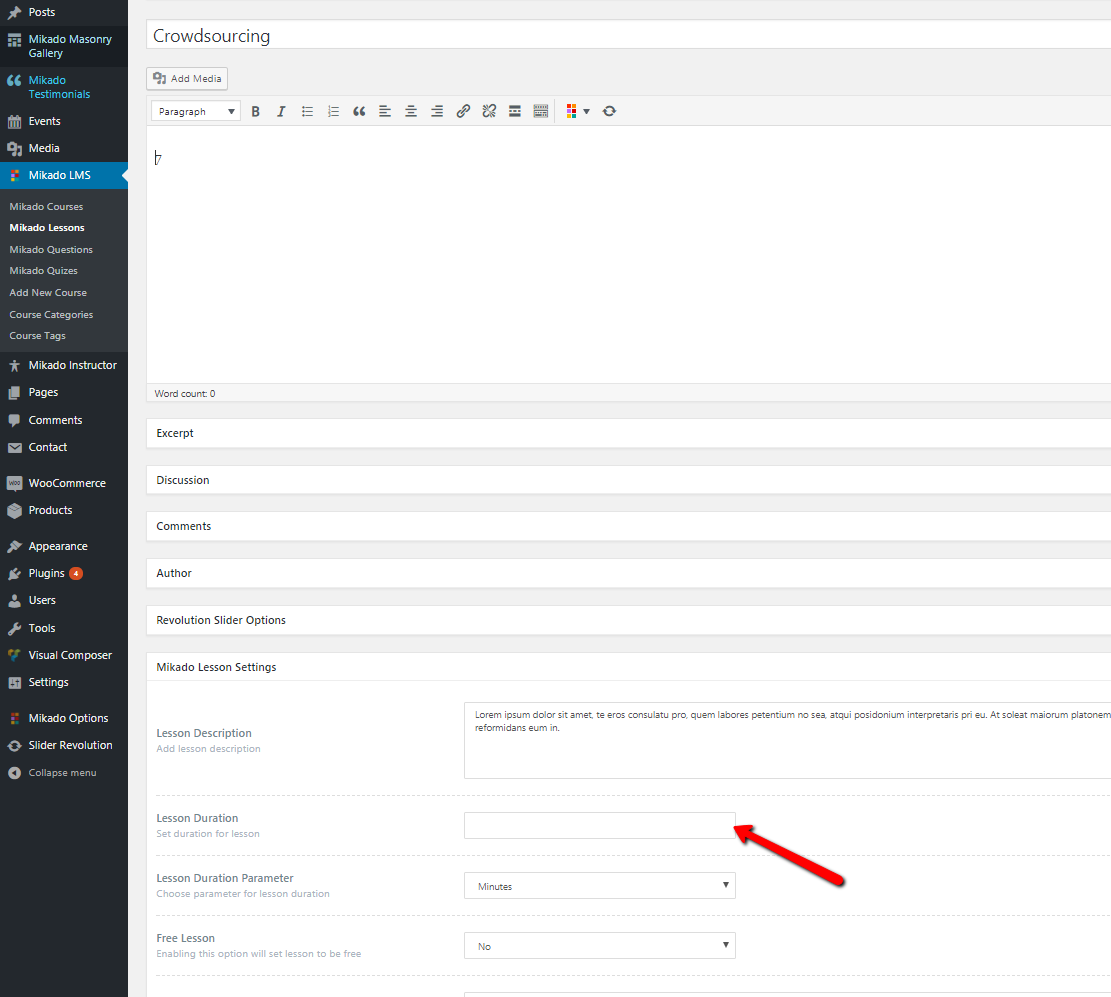Open Mikado Instructor menu
The image size is (1111, 997).
click(64, 365)
